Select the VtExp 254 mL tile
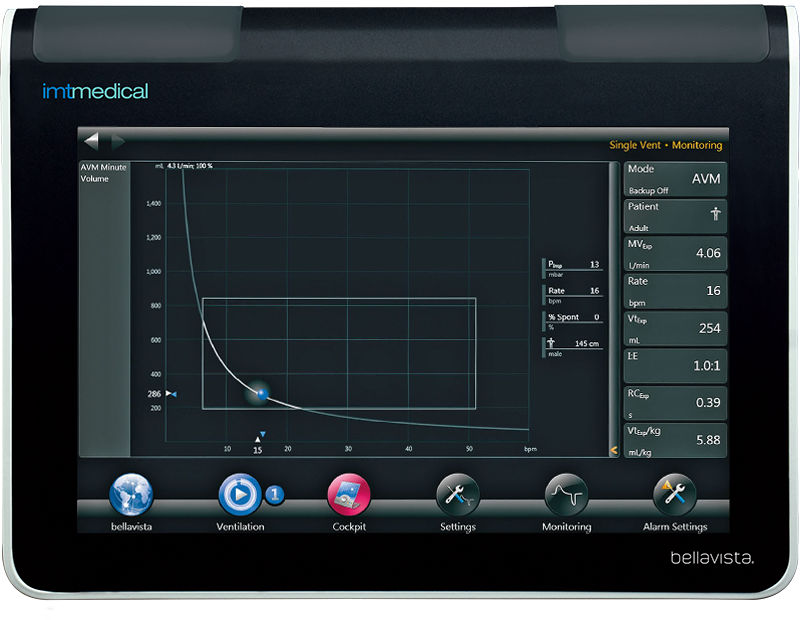This screenshot has width=800, height=620. pyautogui.click(x=675, y=328)
